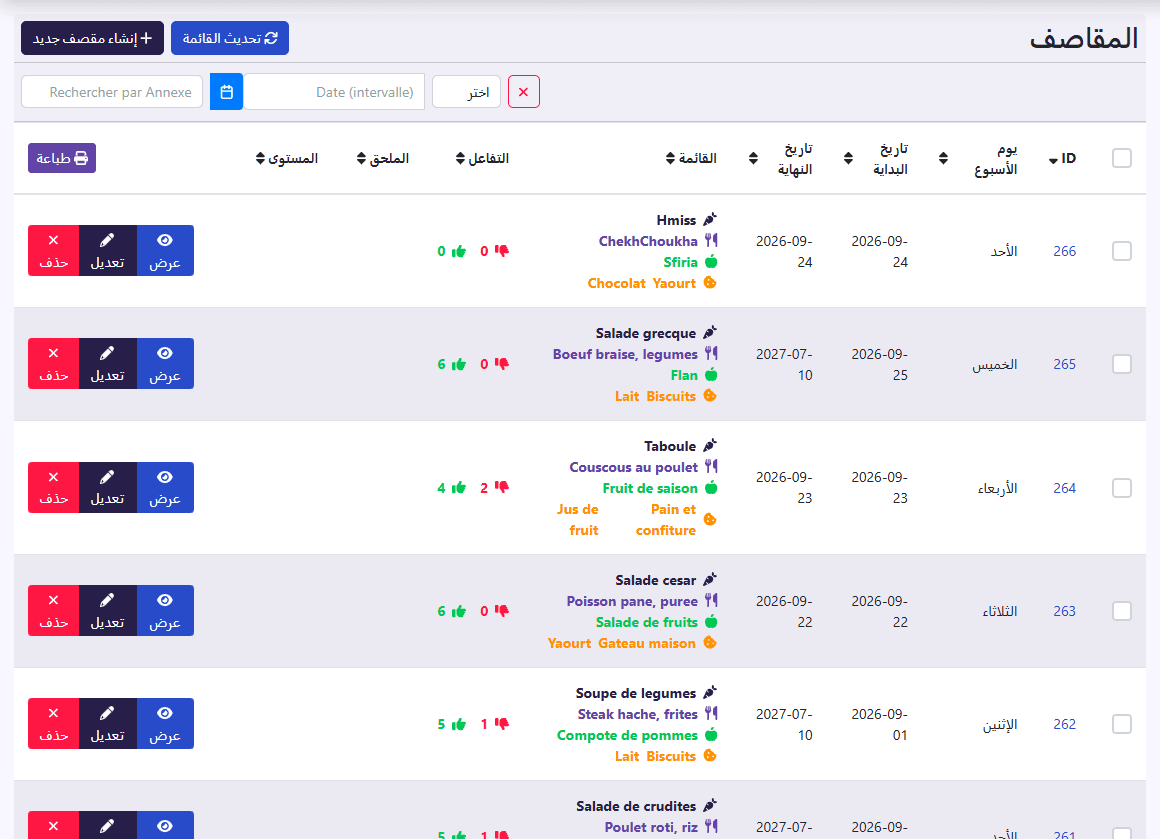This screenshot has width=1160, height=839.
Task: Check the box for row 266
Action: 1122,251
